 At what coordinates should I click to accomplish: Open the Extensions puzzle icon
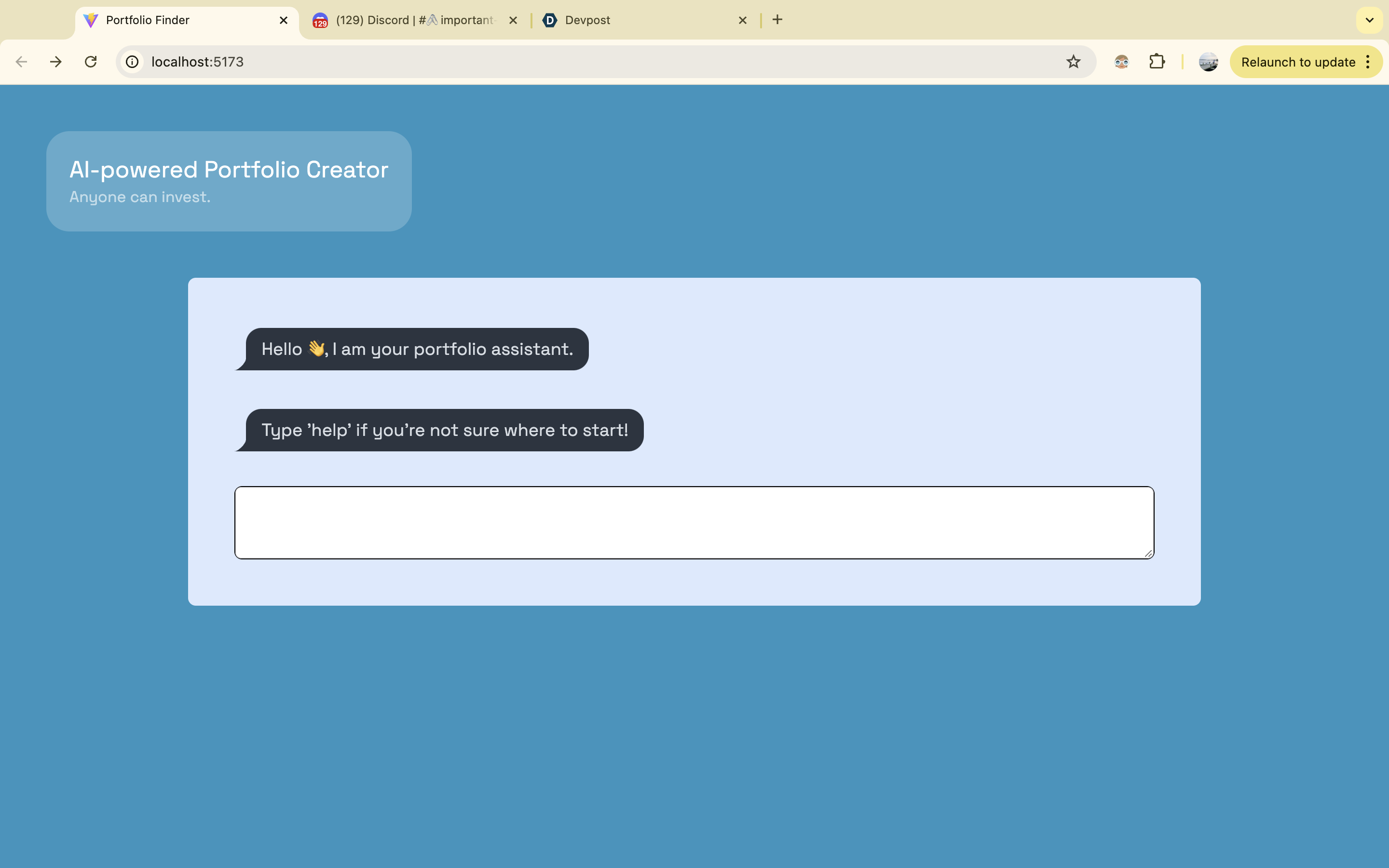[x=1157, y=61]
